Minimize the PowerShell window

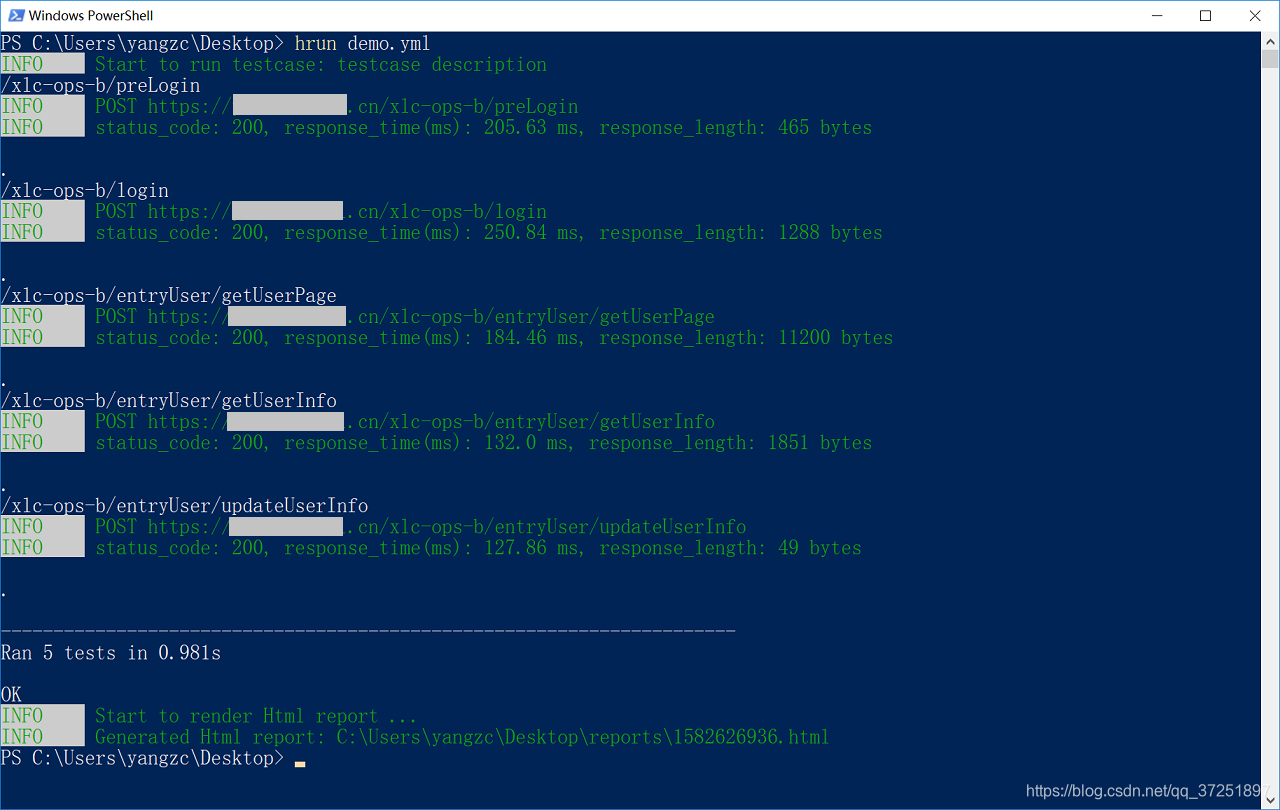[1158, 16]
